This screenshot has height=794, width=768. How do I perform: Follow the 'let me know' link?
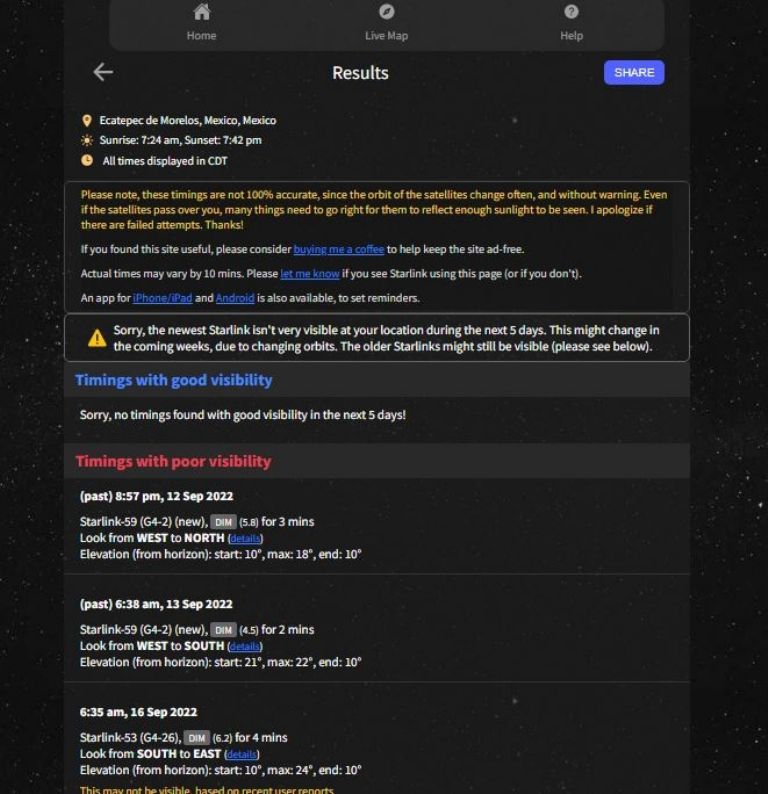(309, 273)
